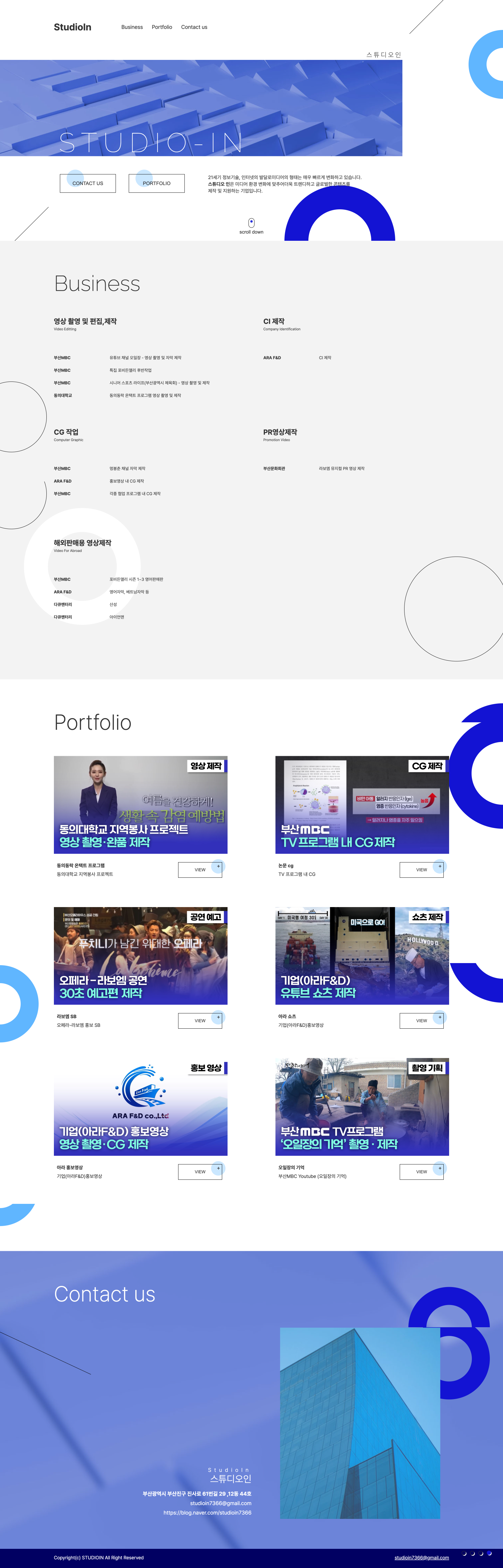Click the blog.naver.com/studioin7366 link

[x=207, y=1513]
